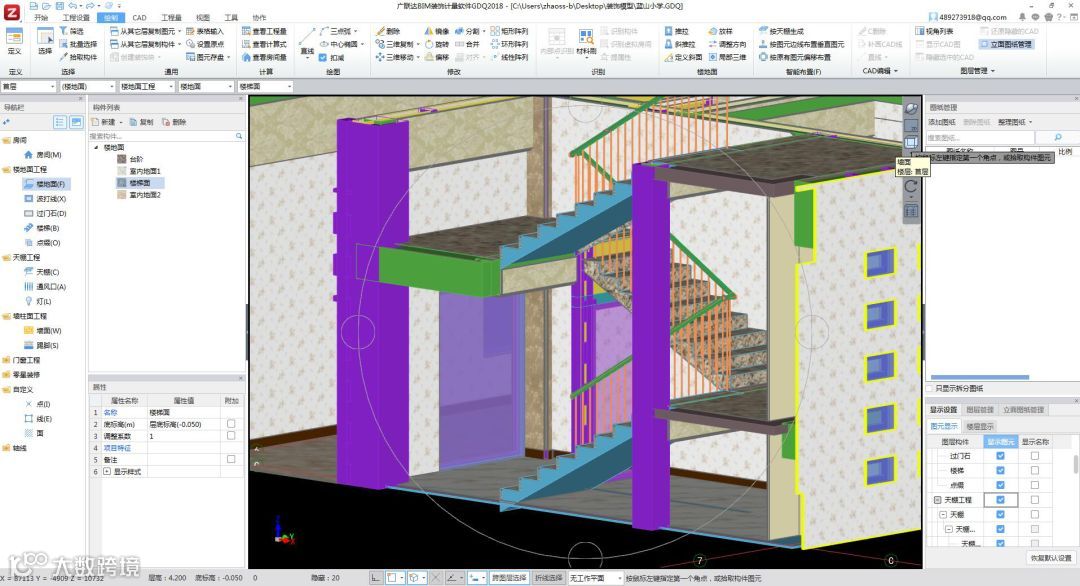Collapse 天棚工程 node in layer list
The image size is (1080, 586).
937,500
